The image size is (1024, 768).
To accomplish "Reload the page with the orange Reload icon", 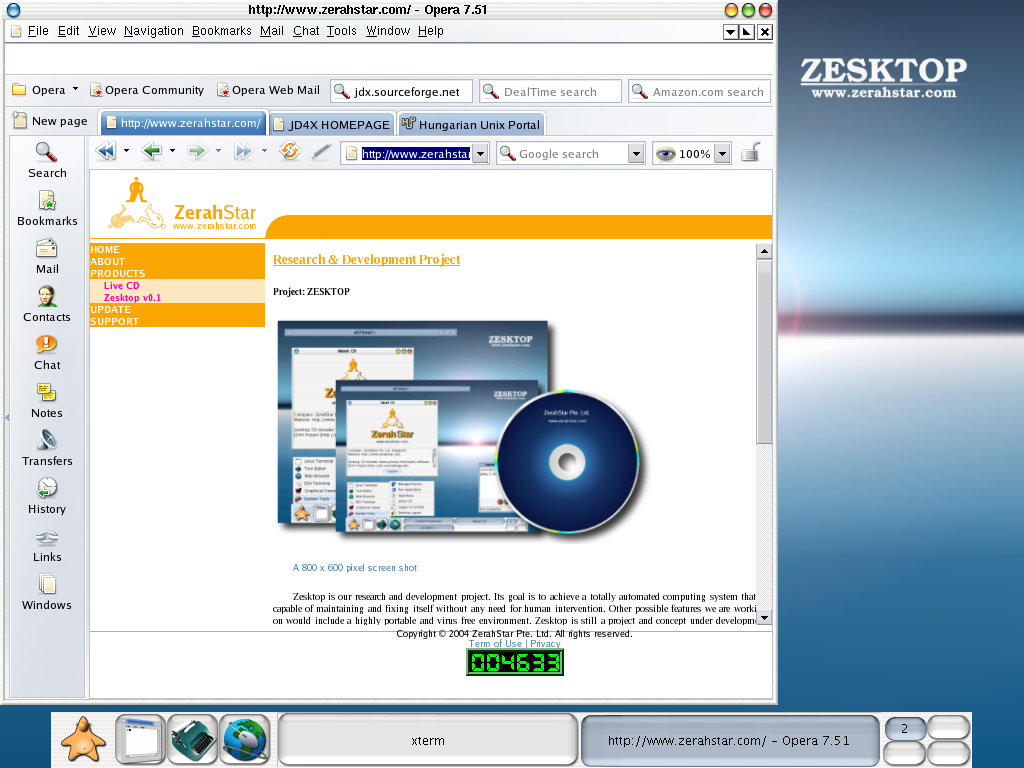I will 289,152.
